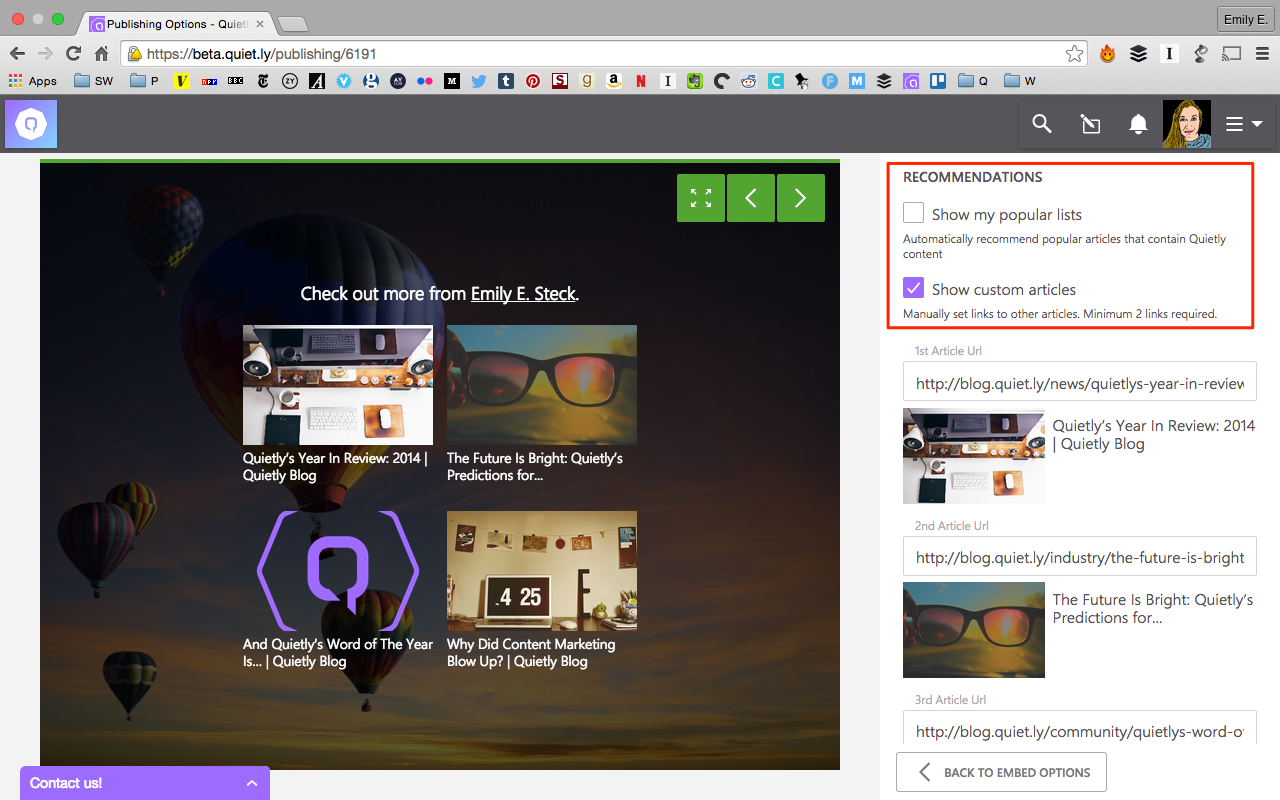Select the Publishing Options browser tab

(x=175, y=23)
